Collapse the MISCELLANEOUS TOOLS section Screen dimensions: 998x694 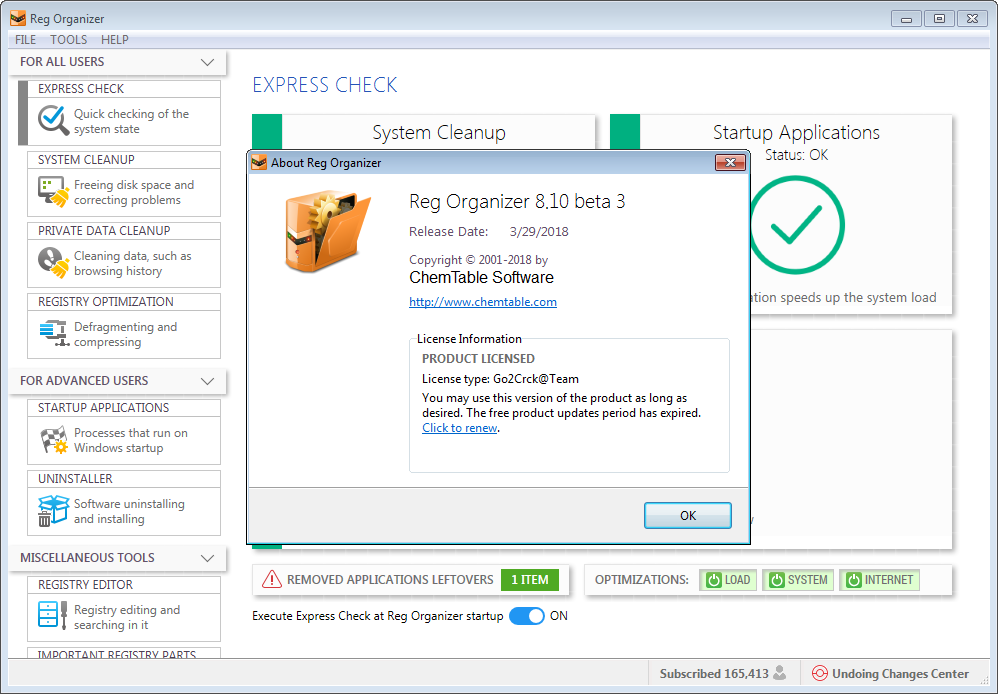pos(207,558)
